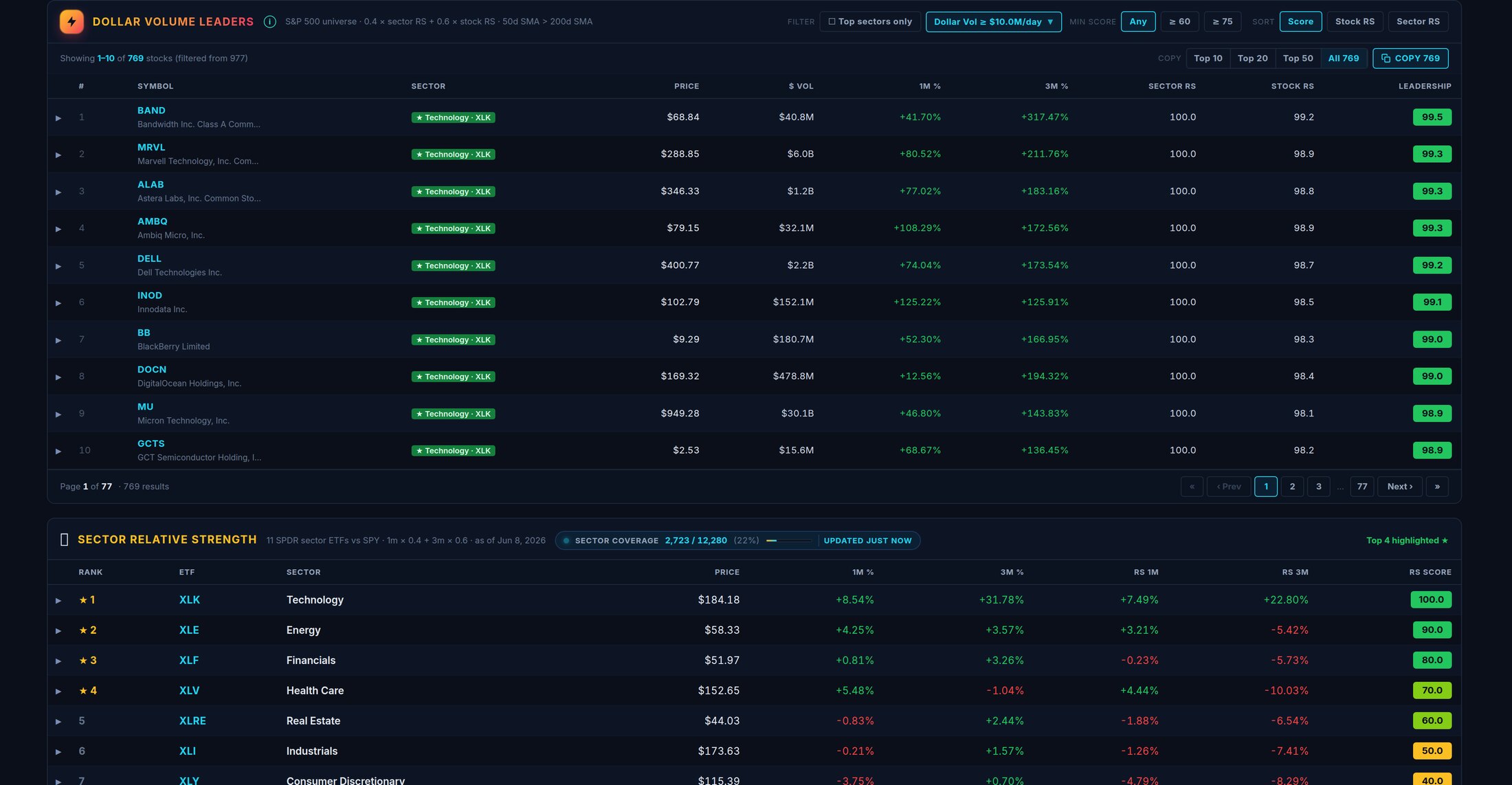Expand the INOD row
This screenshot has height=785, width=1512.
click(58, 303)
